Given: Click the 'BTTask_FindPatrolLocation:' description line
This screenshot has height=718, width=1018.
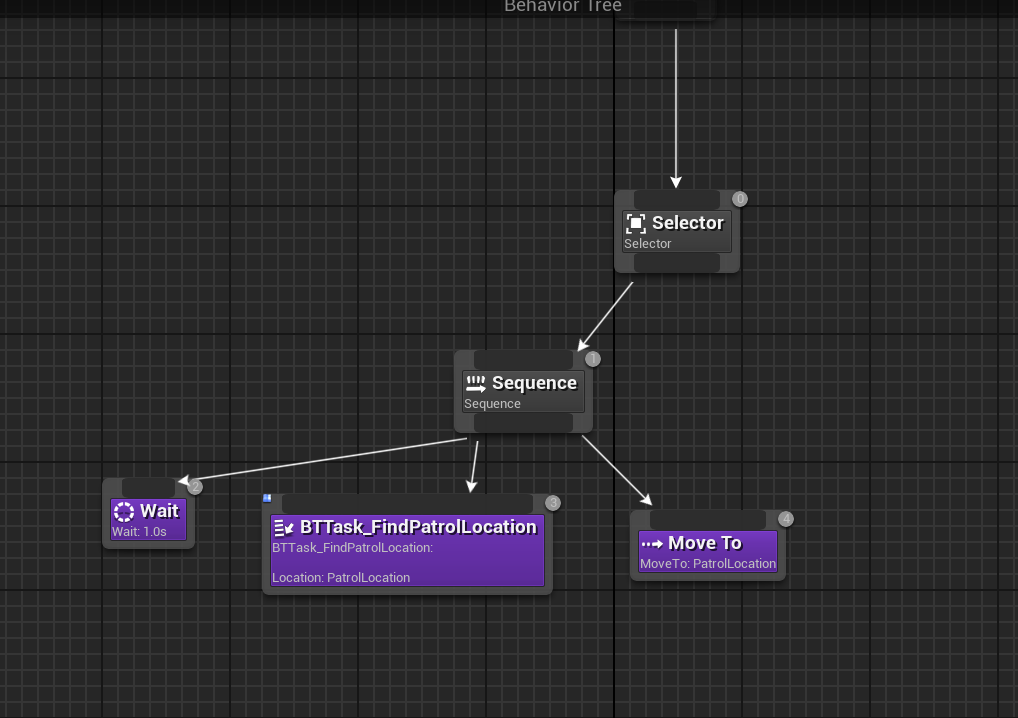Looking at the screenshot, I should coord(353,548).
